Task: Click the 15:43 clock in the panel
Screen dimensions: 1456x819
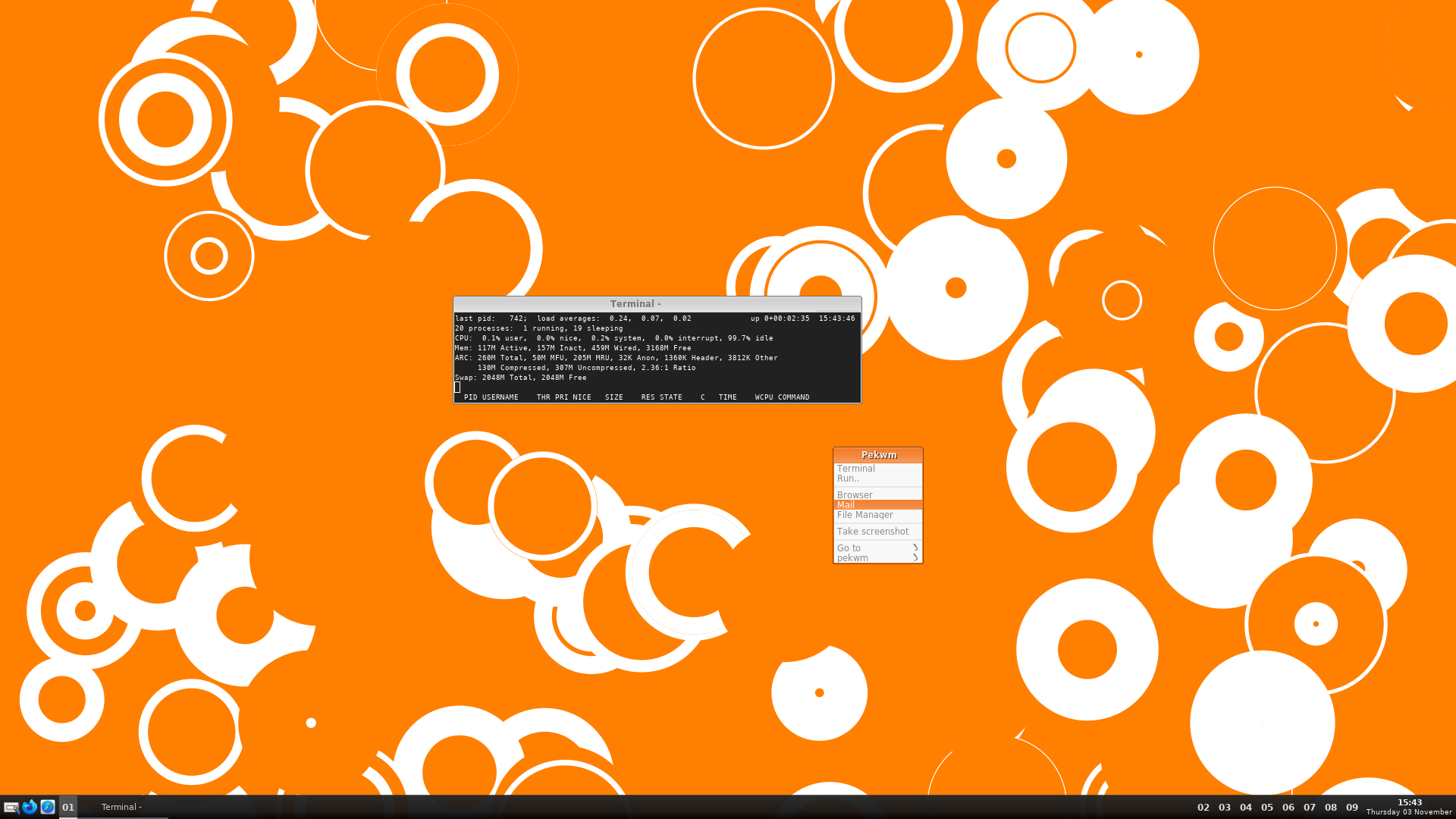Action: pyautogui.click(x=1410, y=802)
